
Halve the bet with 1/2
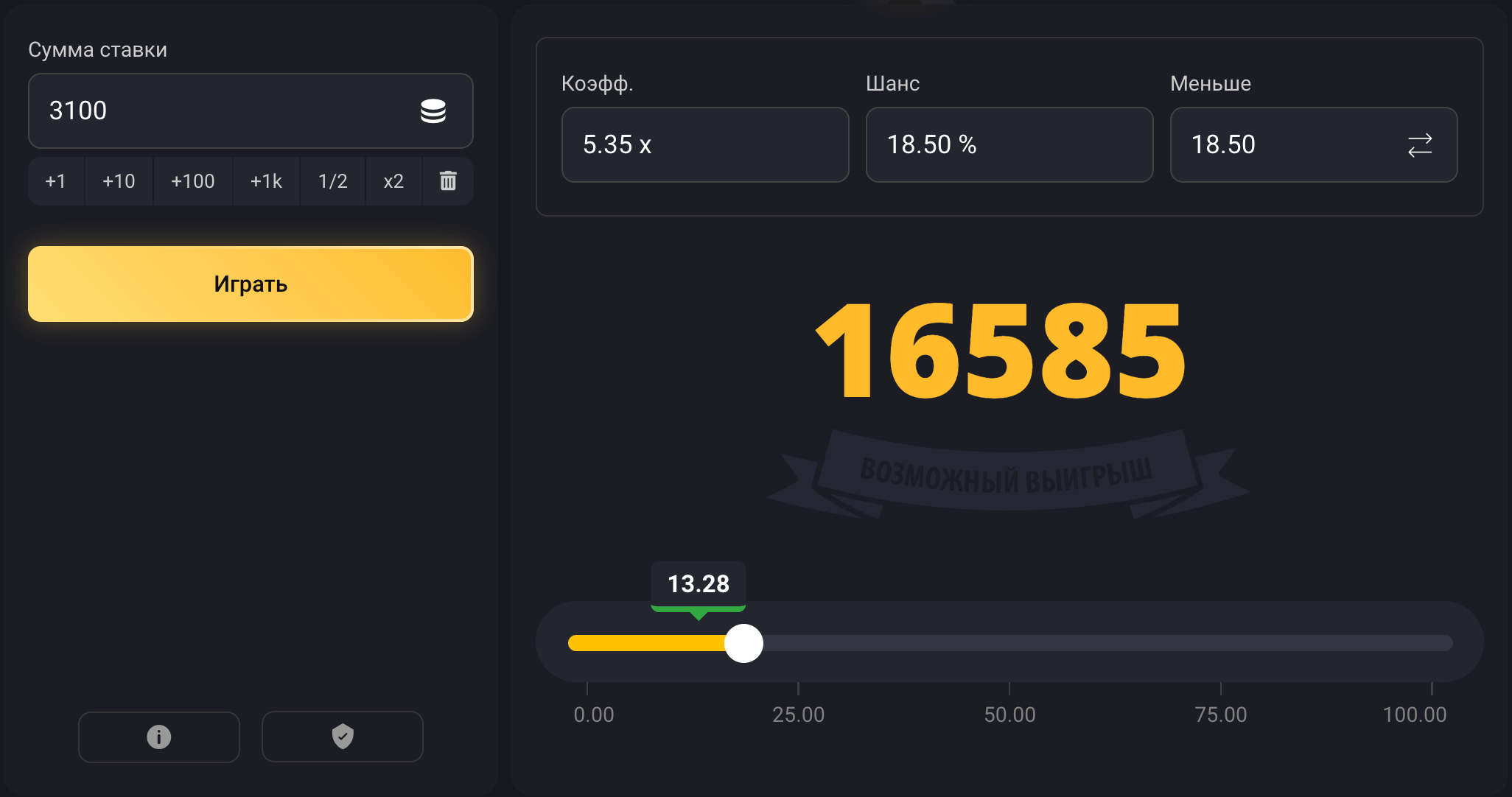[332, 181]
